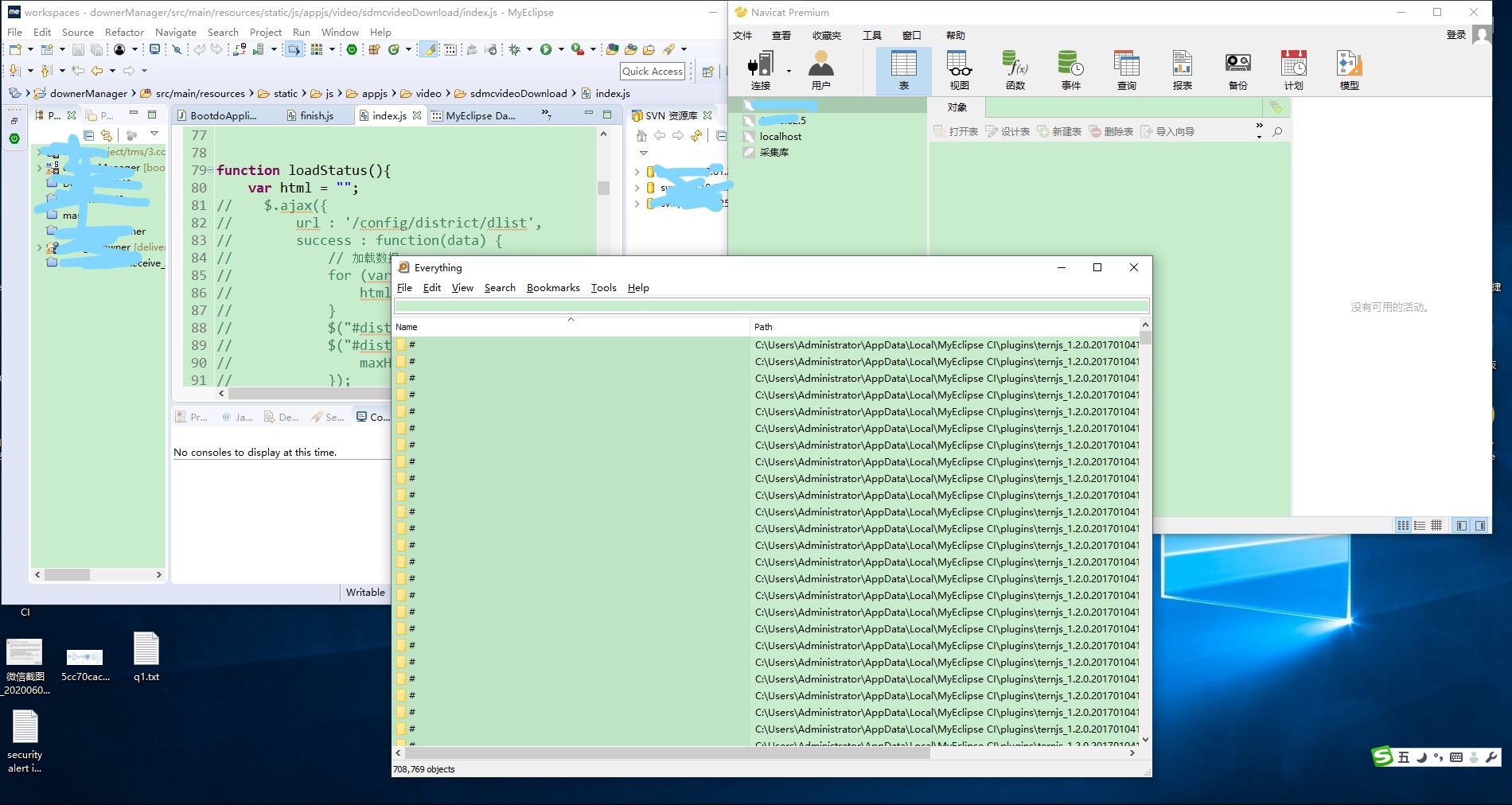Switch to the finish.js editor tab
Image resolution: width=1512 pixels, height=805 pixels.
coord(310,115)
